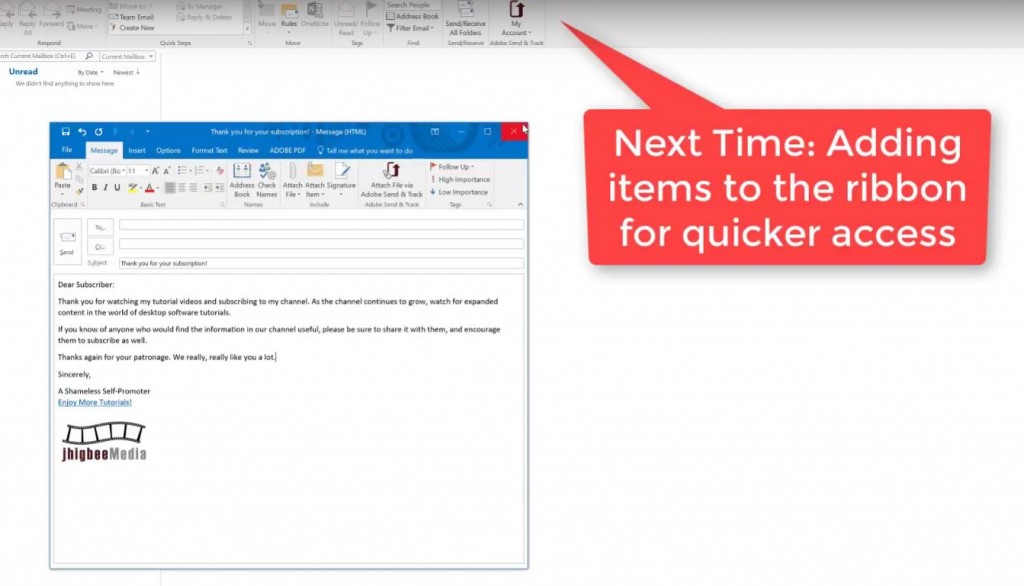
Task: Apply the red font color
Action: point(150,188)
